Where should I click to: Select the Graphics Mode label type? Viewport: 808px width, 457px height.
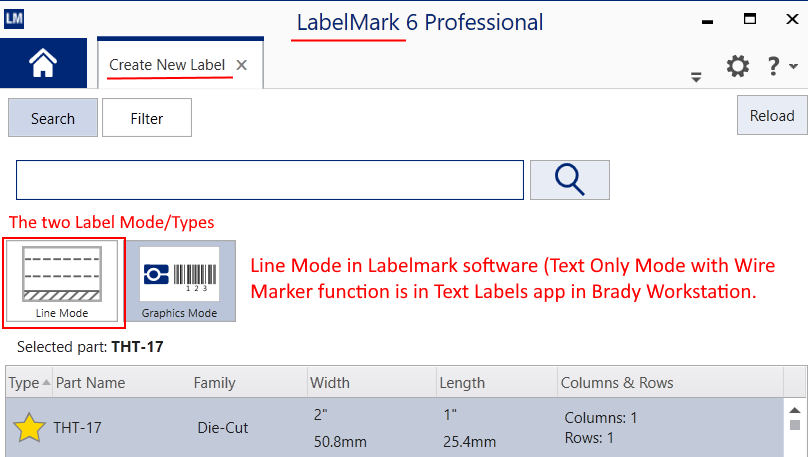click(179, 282)
